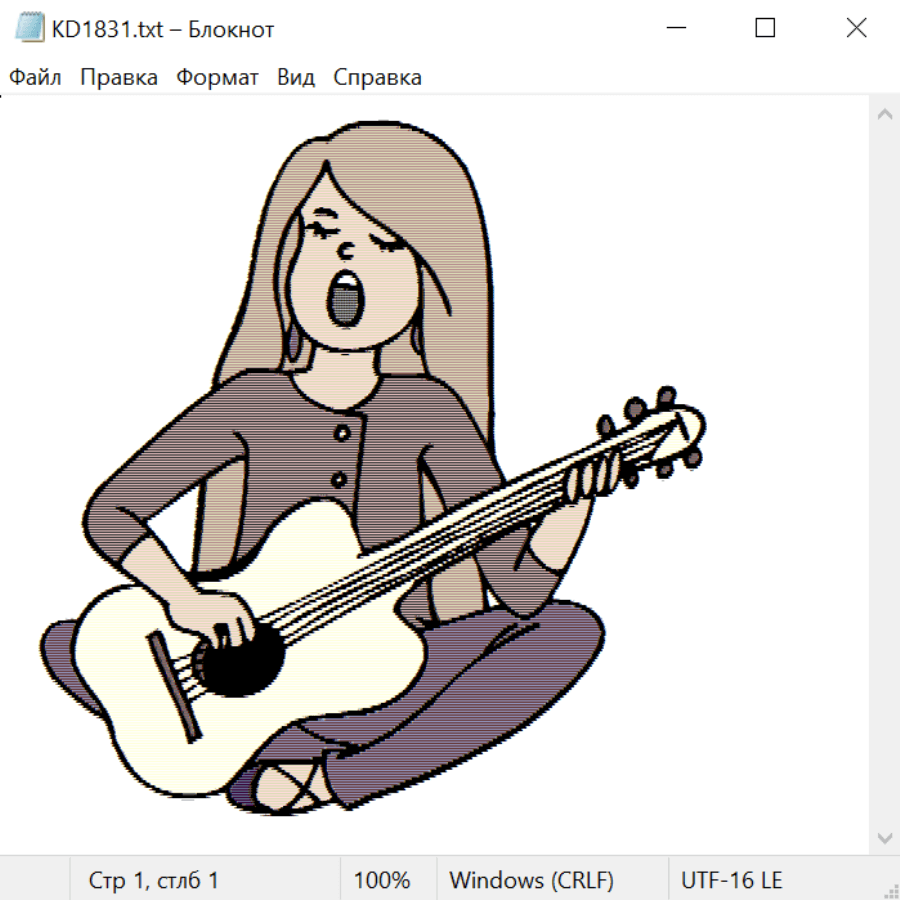Click the UTF-16 LE encoding indicator
900x900 pixels.
731,881
